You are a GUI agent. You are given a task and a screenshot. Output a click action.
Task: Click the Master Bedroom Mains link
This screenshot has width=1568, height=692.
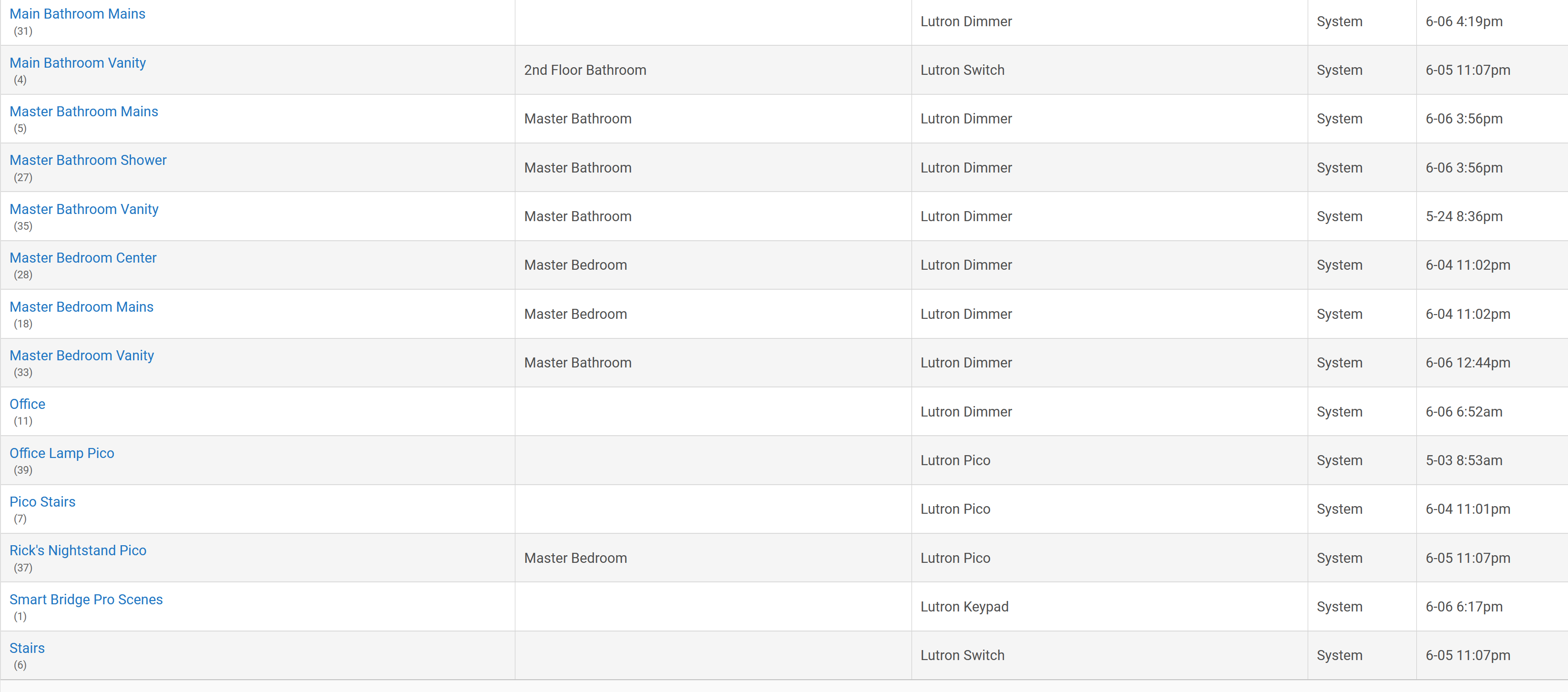pyautogui.click(x=82, y=307)
